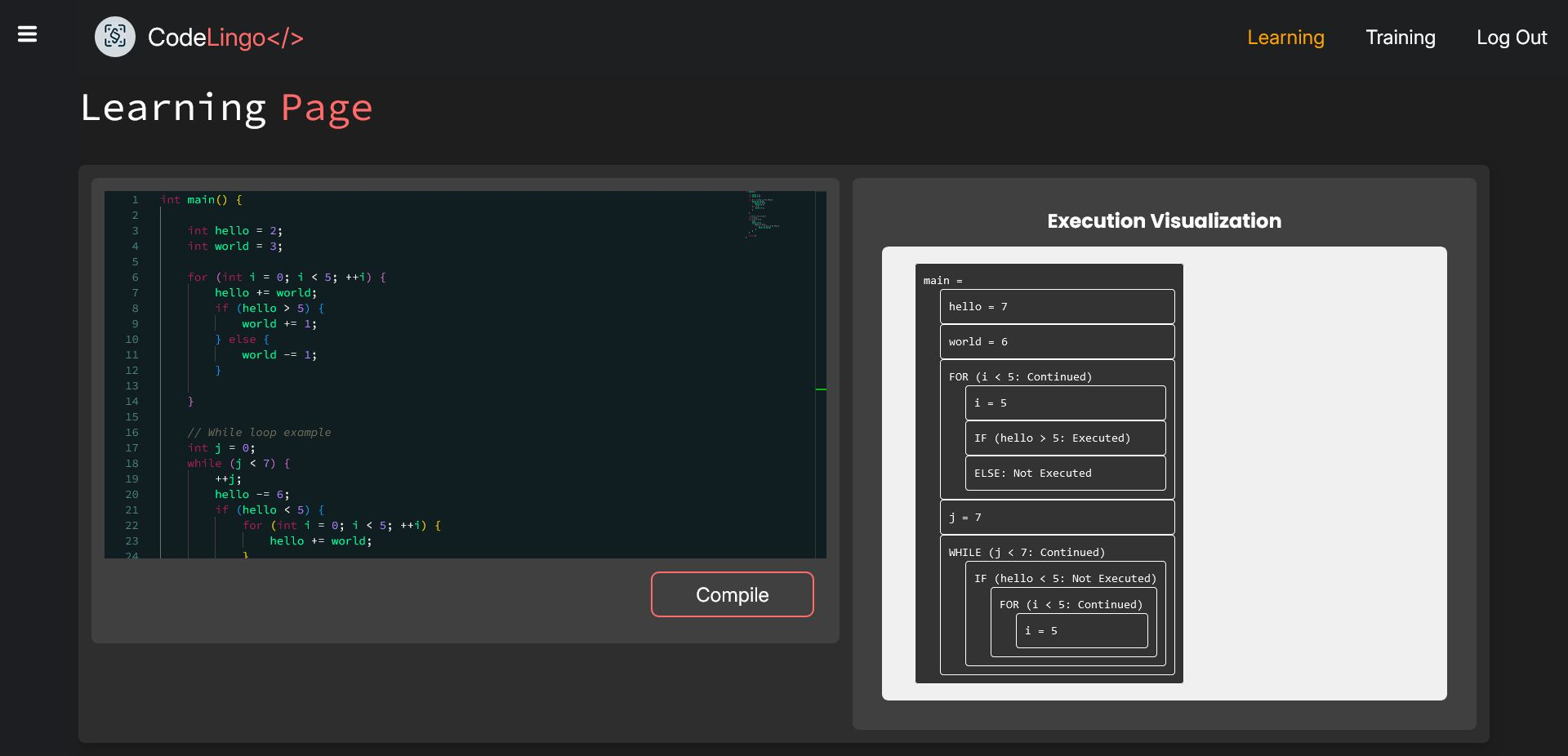Open the hamburger navigation menu
This screenshot has width=1568, height=756.
tap(27, 34)
